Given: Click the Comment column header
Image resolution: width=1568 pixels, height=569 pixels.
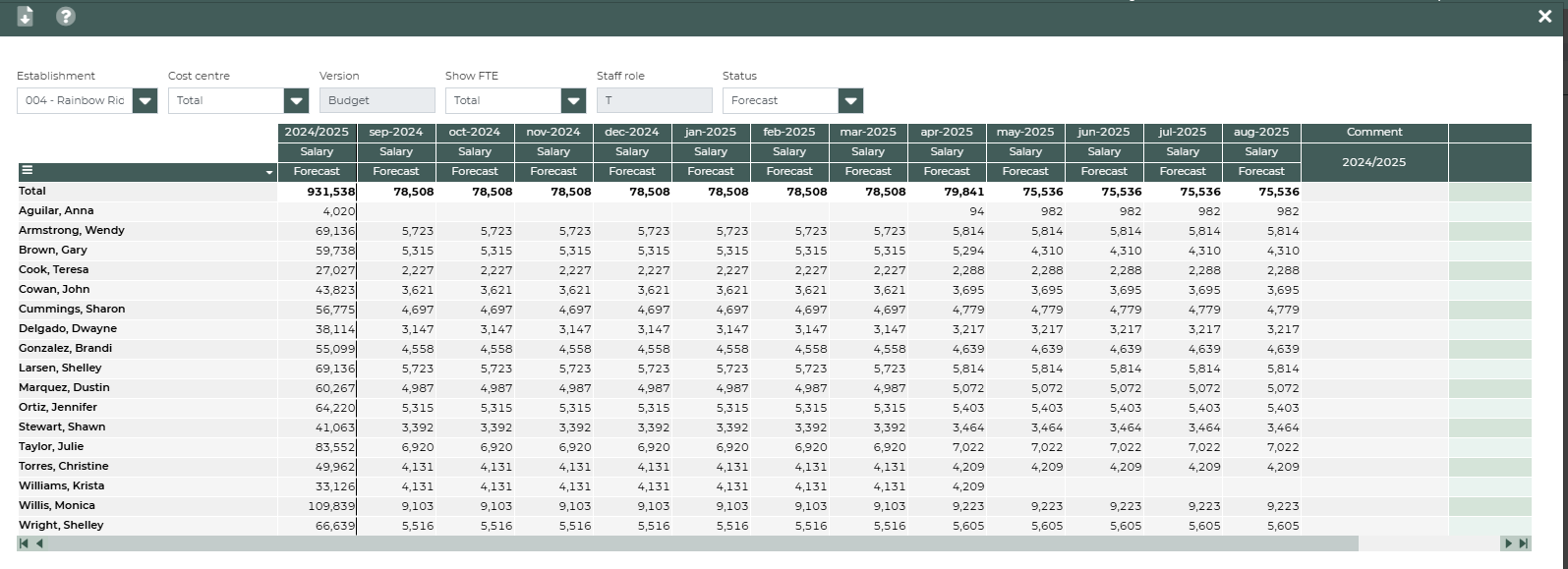Looking at the screenshot, I should [x=1373, y=132].
